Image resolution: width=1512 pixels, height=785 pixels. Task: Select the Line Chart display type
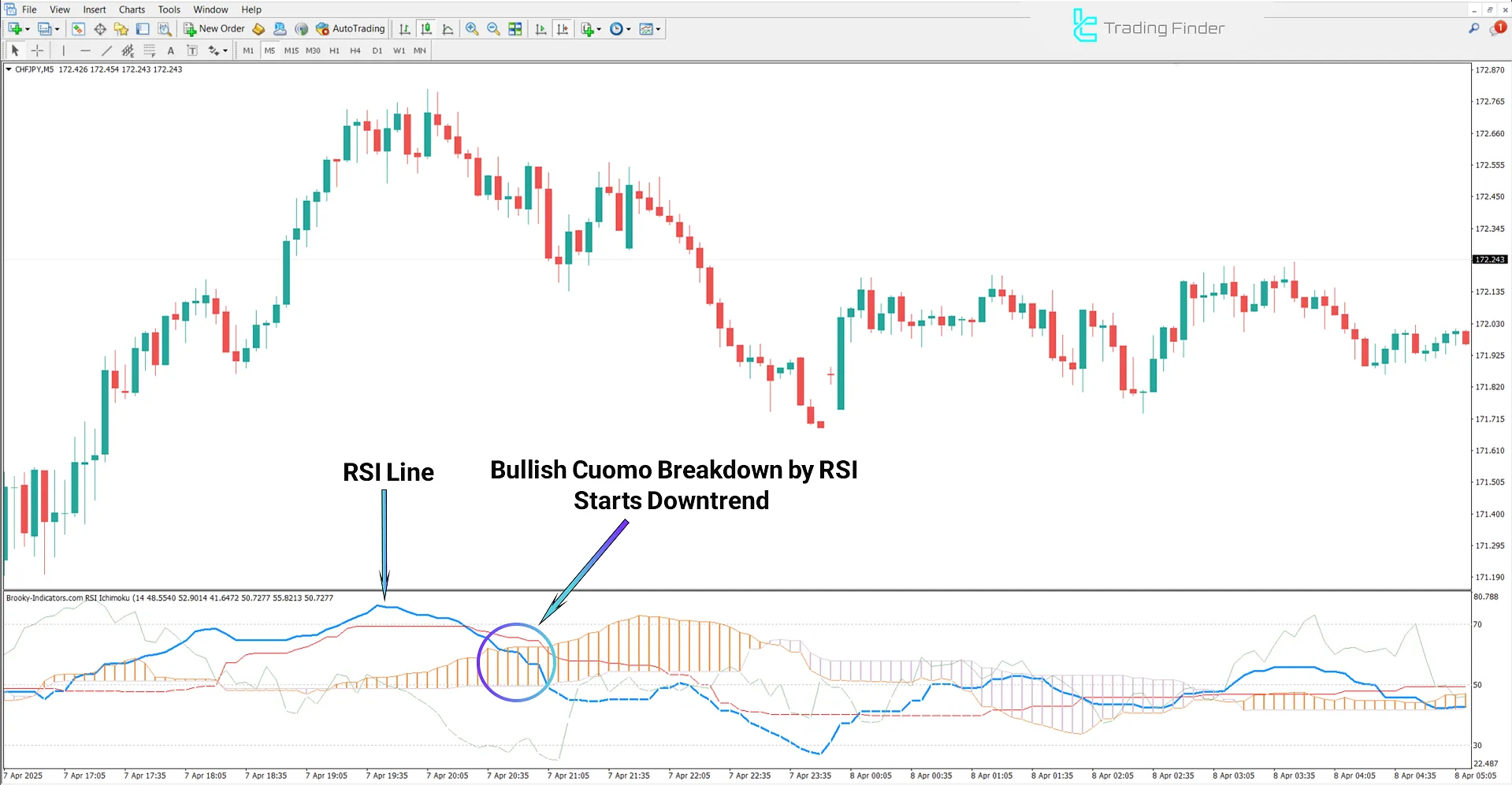(447, 29)
